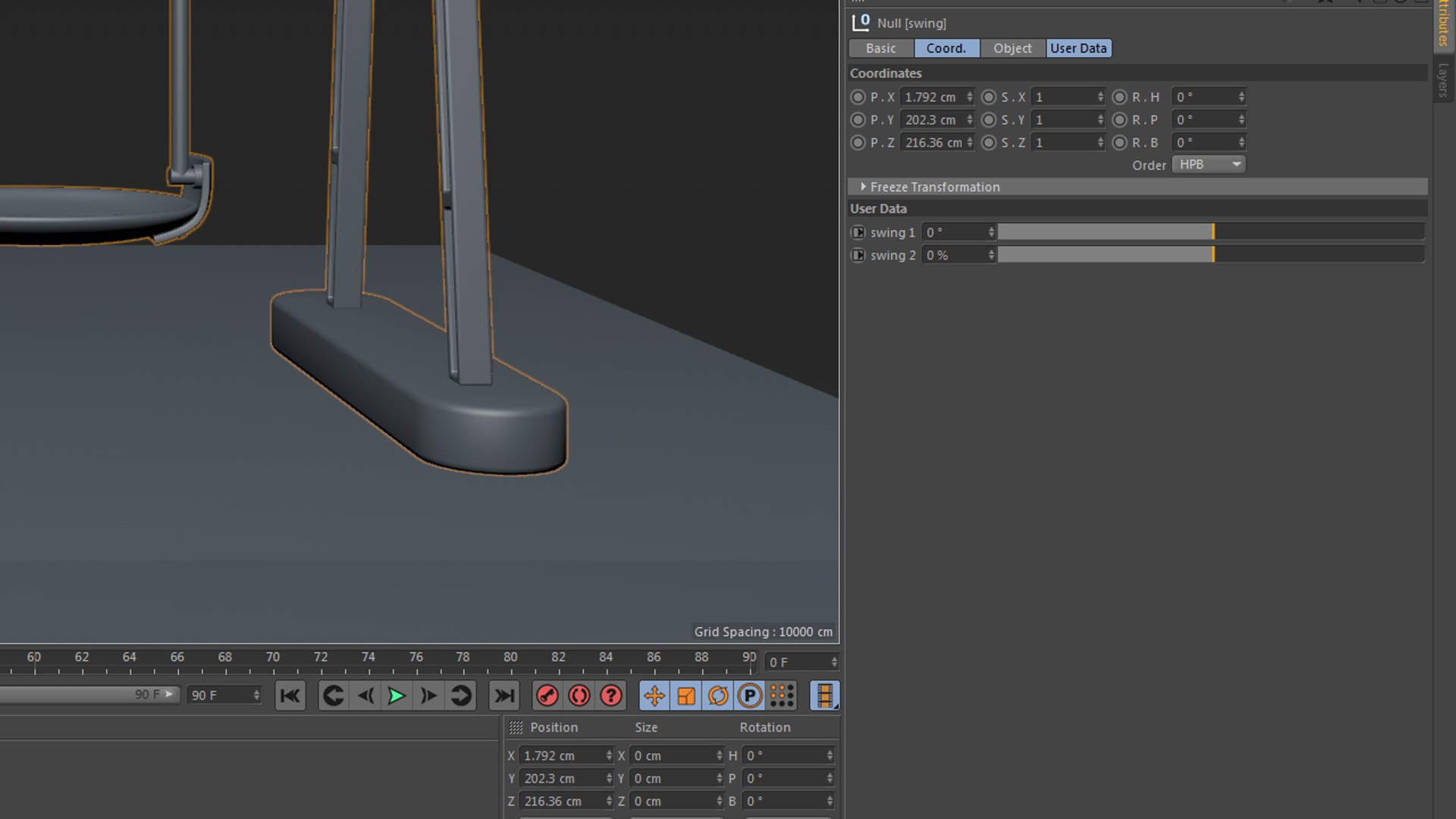Screen dimensions: 1456x819
Task: Toggle Autokeying red circle icon
Action: click(x=579, y=695)
